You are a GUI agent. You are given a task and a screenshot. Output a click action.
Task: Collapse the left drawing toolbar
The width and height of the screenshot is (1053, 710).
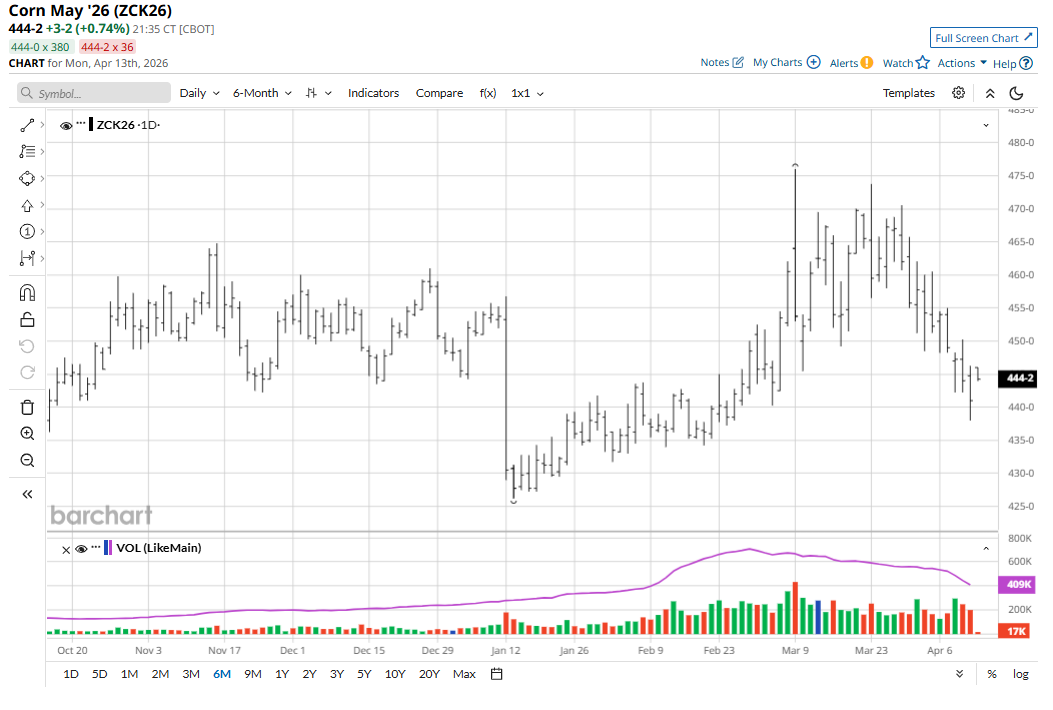tap(27, 494)
